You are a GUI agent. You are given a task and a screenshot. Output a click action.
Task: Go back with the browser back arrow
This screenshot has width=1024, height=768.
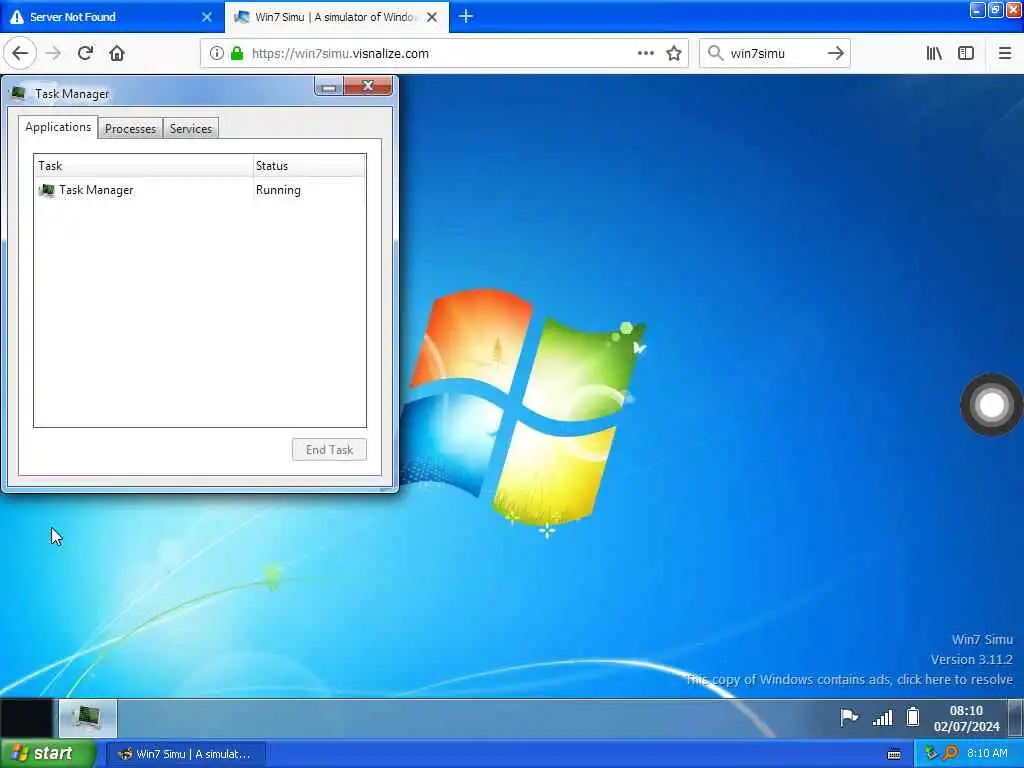20,54
